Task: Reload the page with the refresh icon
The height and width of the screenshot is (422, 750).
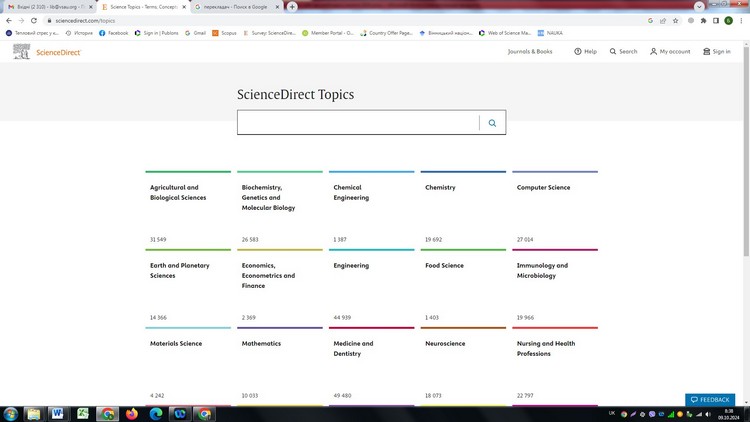Action: click(x=34, y=21)
